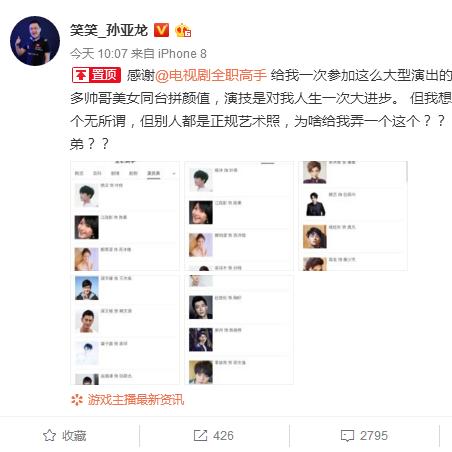The width and height of the screenshot is (452, 452).
Task: Click the post timestamp 今天 10:07
Action: click(x=99, y=53)
